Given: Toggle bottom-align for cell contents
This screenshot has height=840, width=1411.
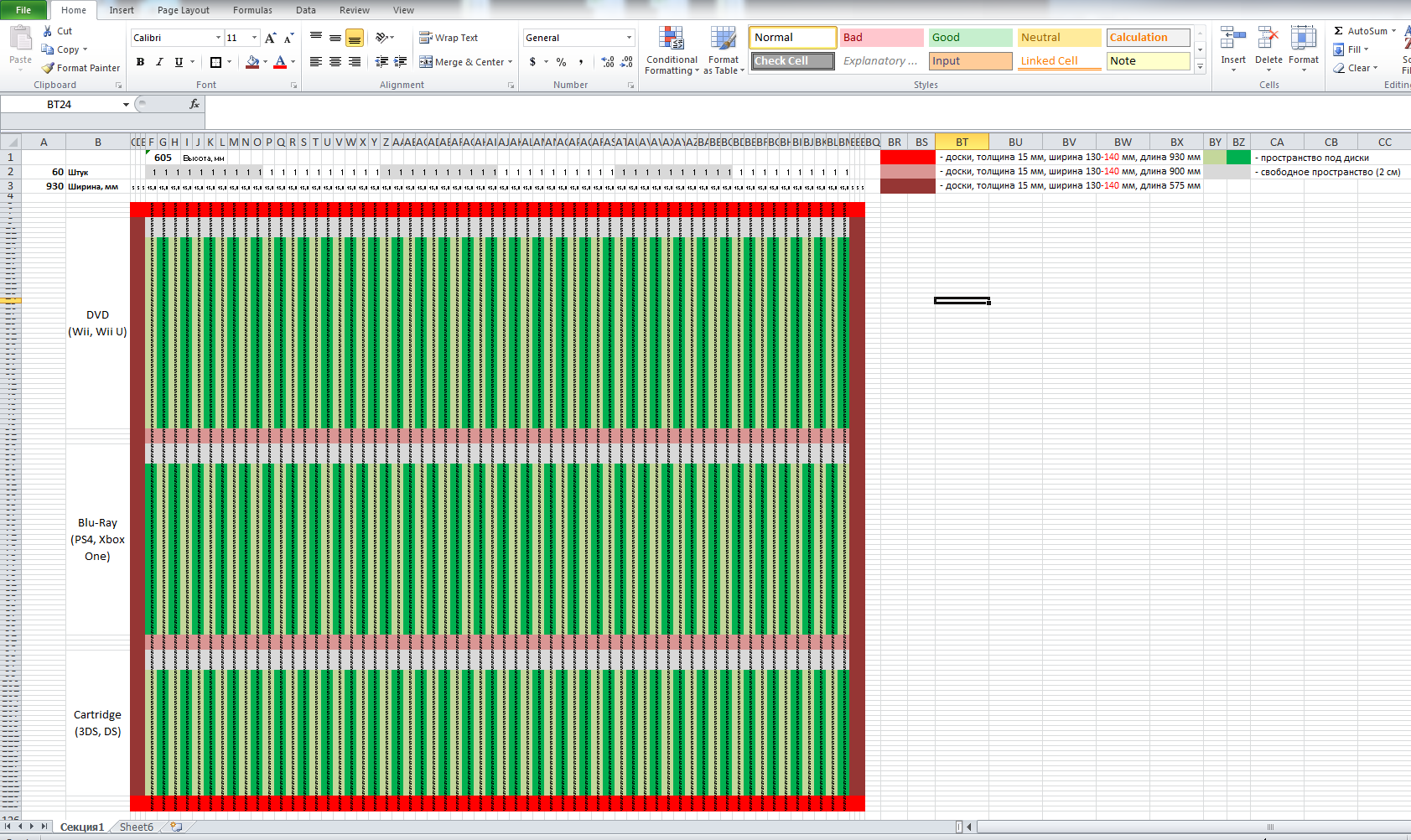Looking at the screenshot, I should (x=355, y=38).
